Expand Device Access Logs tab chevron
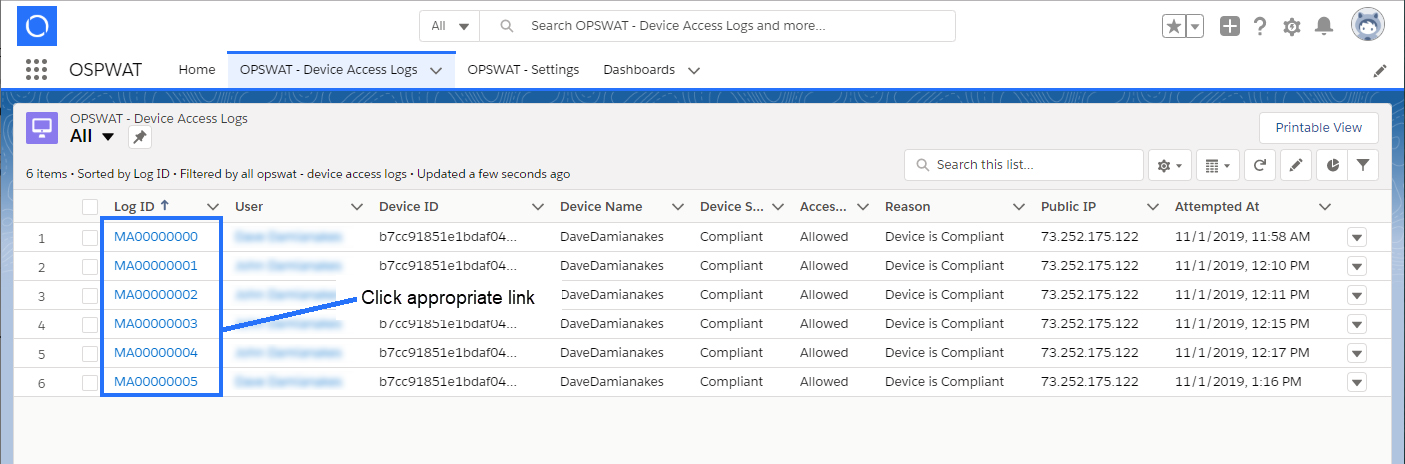This screenshot has width=1405, height=464. [x=436, y=71]
